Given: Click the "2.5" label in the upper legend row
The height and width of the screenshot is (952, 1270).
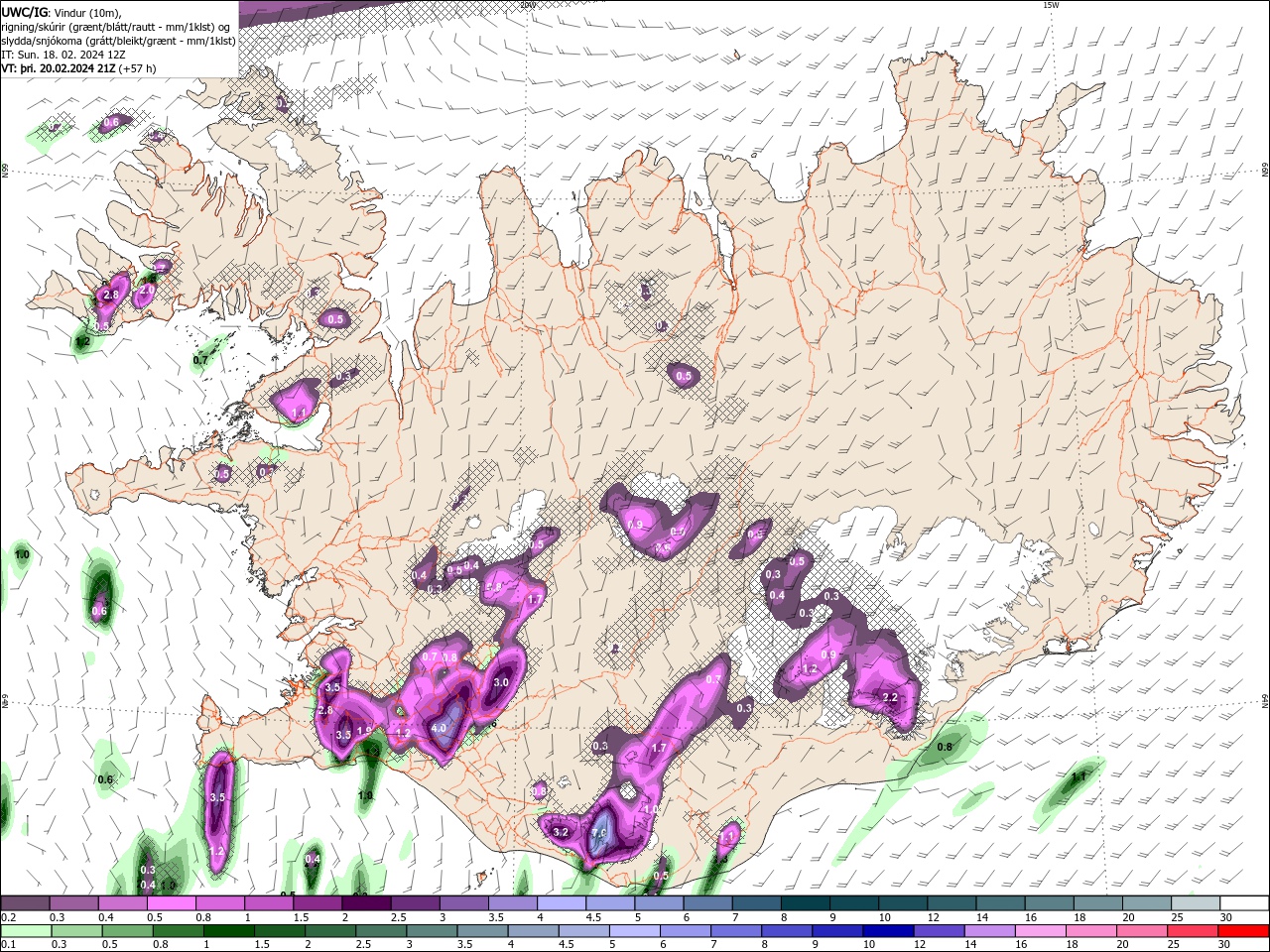Looking at the screenshot, I should [398, 917].
